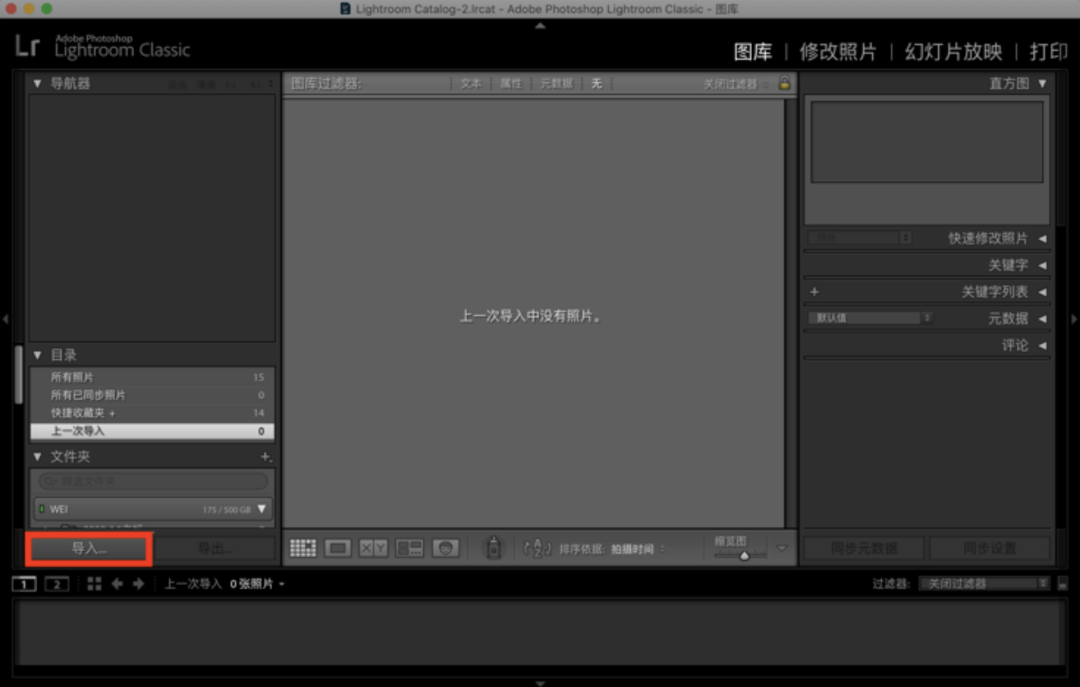
Task: Switch to Grid view in the toolbar
Action: (303, 548)
